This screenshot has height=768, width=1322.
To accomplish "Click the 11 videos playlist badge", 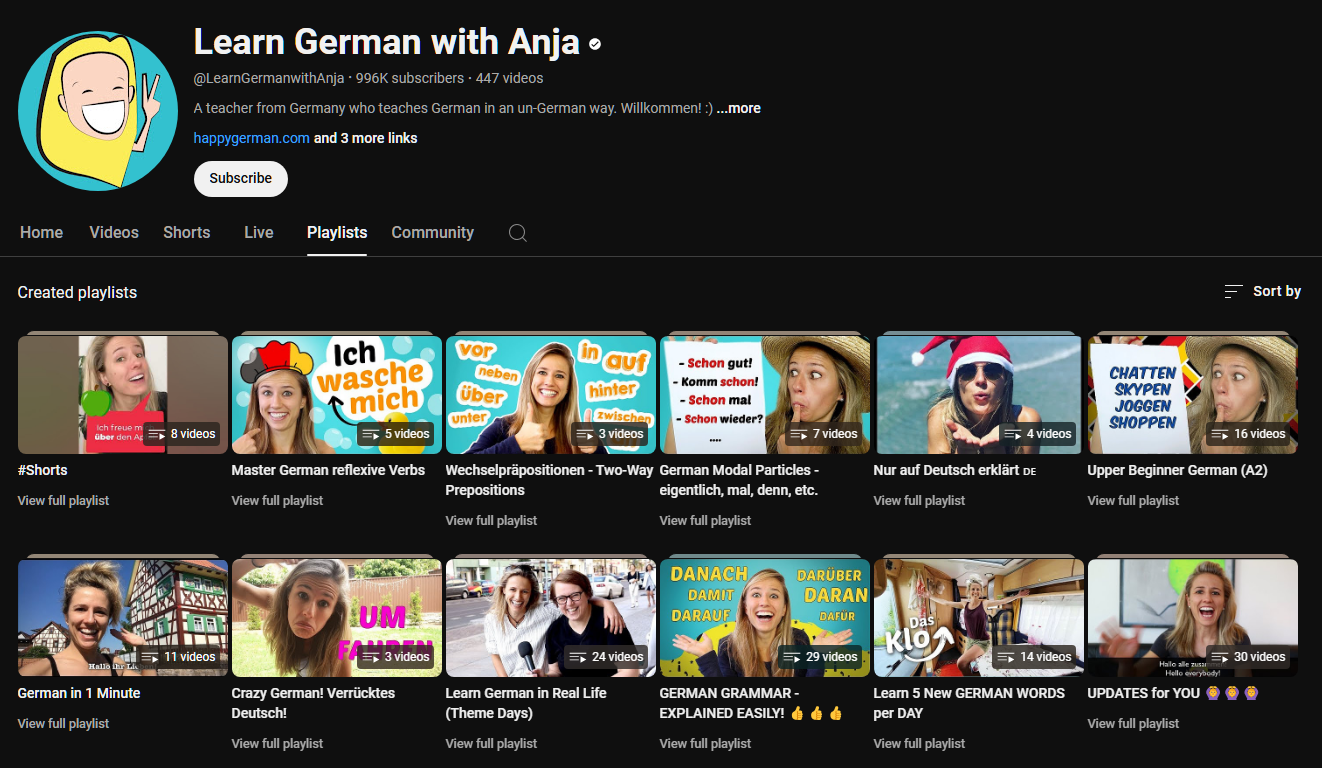I will [x=178, y=657].
